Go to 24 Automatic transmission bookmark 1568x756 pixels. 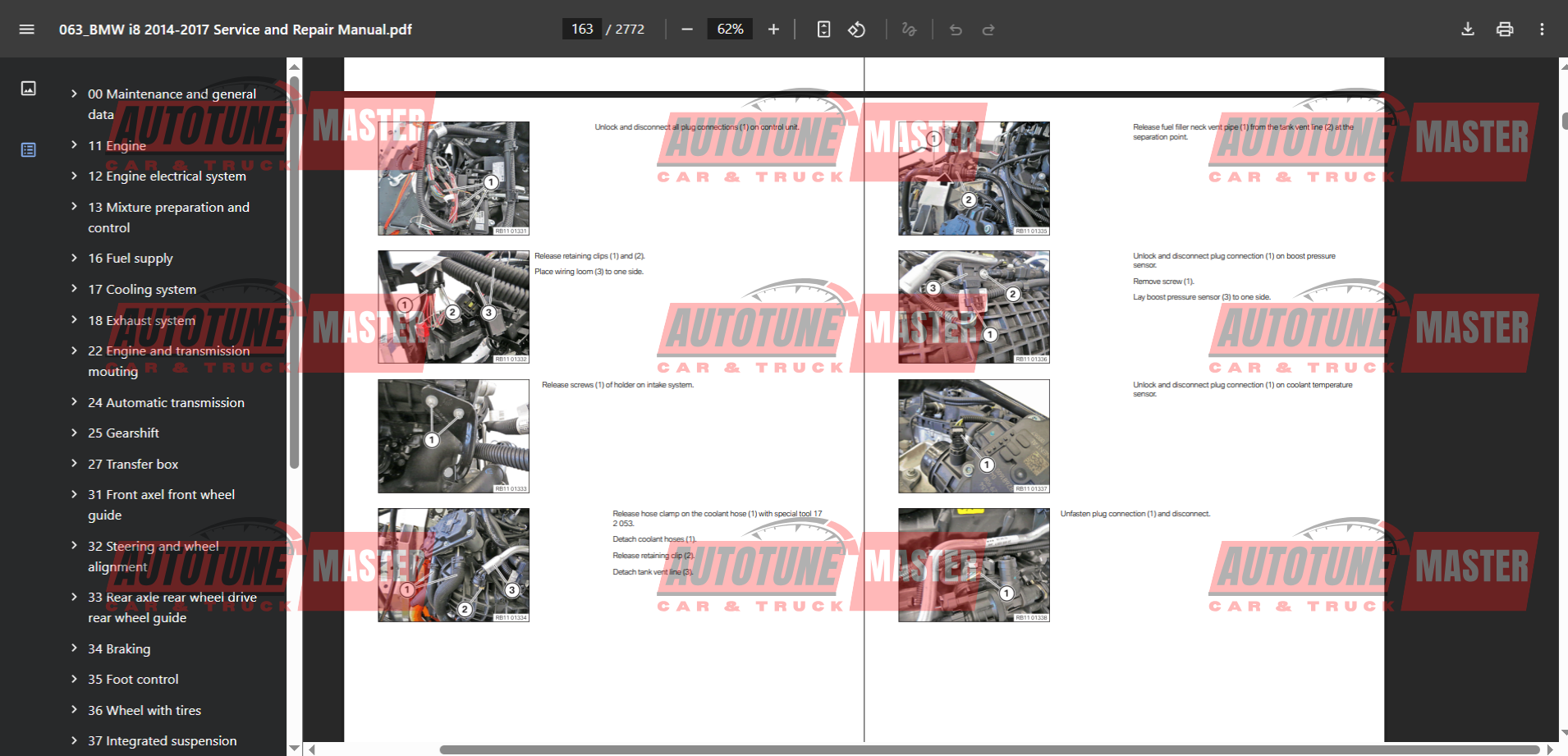point(166,402)
